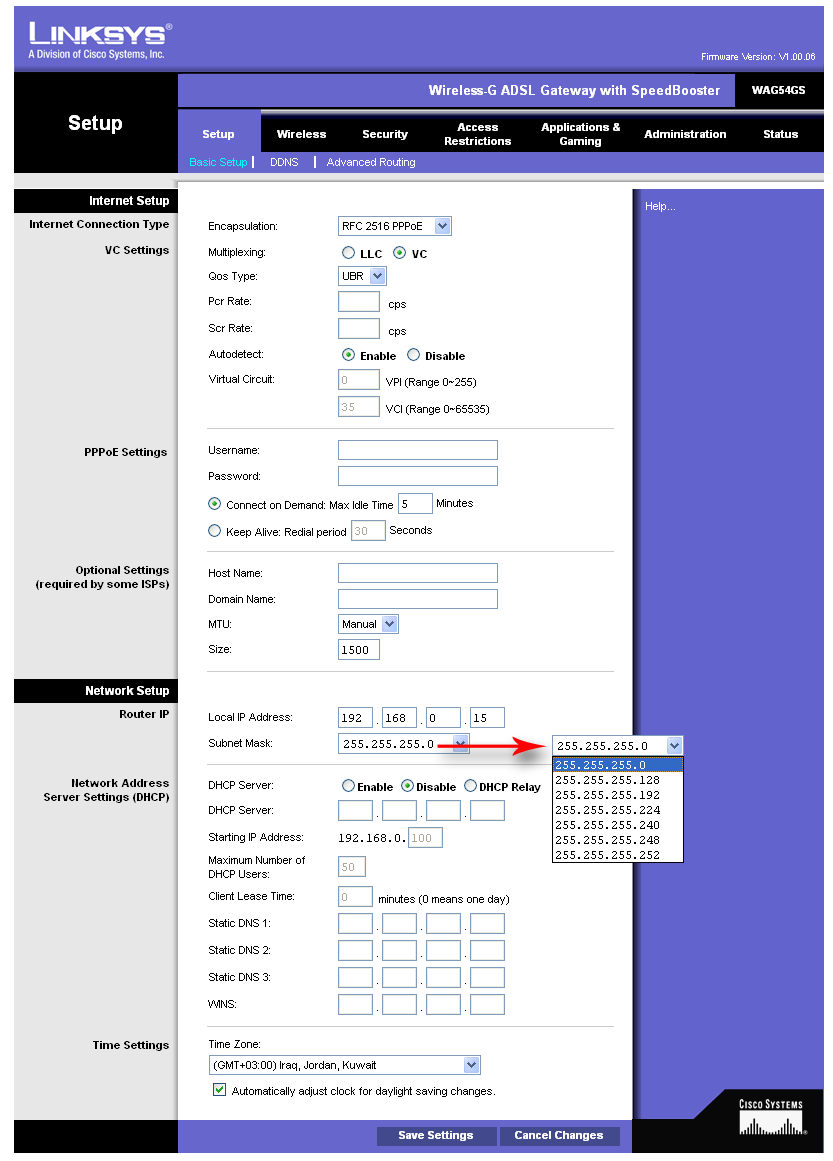This screenshot has width=833, height=1161.
Task: Pick 255.255.255.240 subnet mask option
Action: coord(618,825)
